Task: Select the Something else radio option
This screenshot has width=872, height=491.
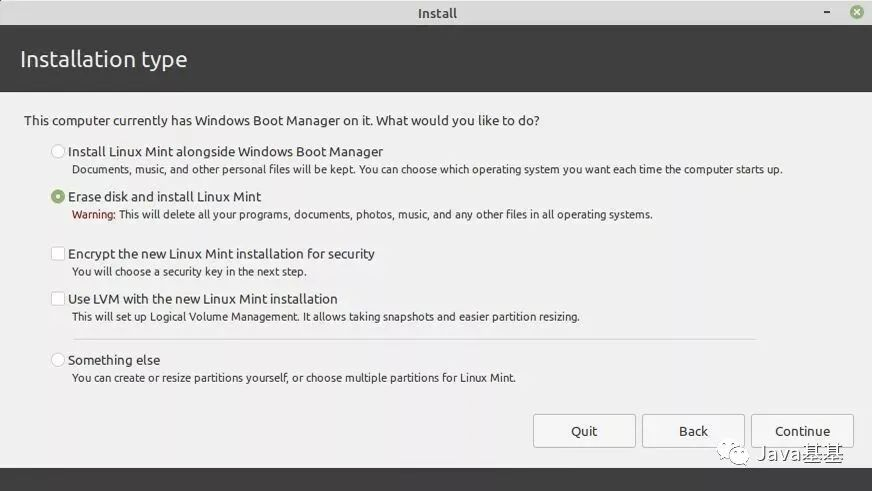Action: pos(58,360)
